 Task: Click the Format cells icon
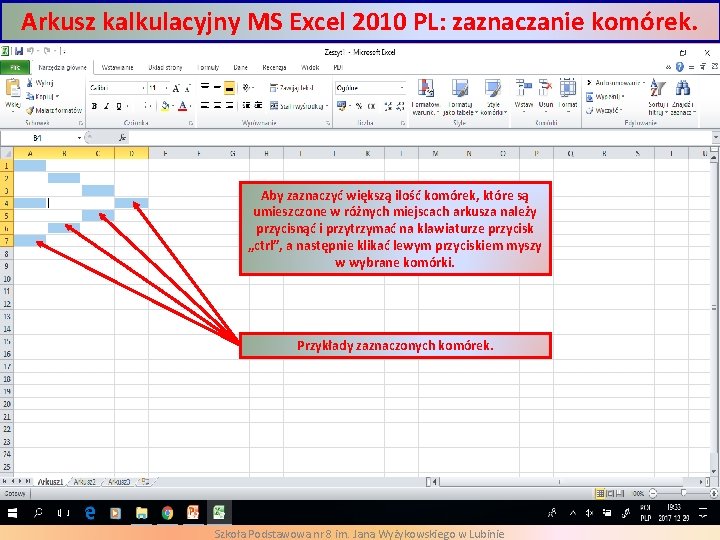click(568, 88)
